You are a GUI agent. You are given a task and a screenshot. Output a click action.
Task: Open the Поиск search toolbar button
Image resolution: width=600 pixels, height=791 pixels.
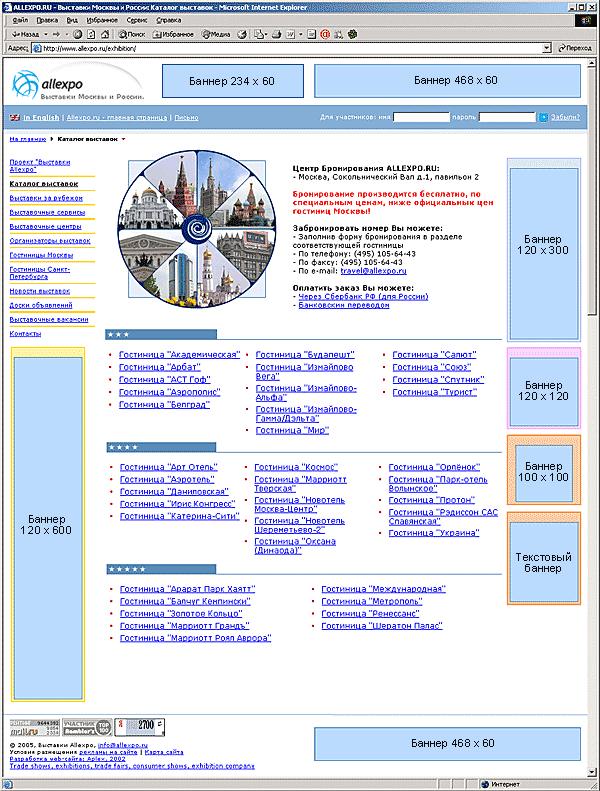132,34
